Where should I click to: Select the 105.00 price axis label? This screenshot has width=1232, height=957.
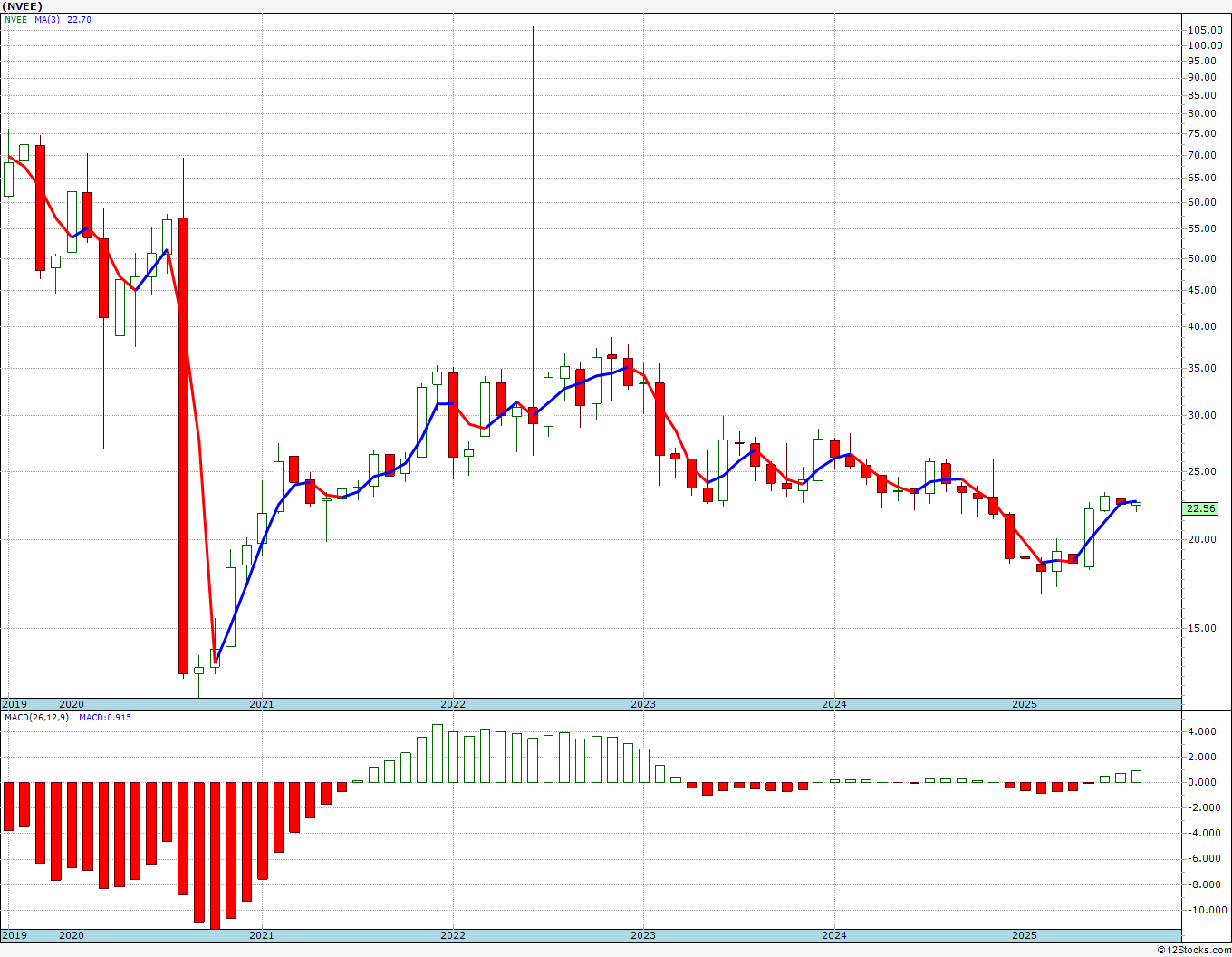point(1205,30)
